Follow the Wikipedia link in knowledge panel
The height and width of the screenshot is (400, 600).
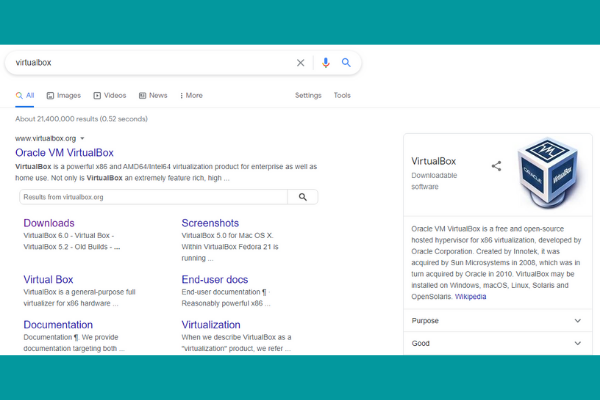click(470, 297)
